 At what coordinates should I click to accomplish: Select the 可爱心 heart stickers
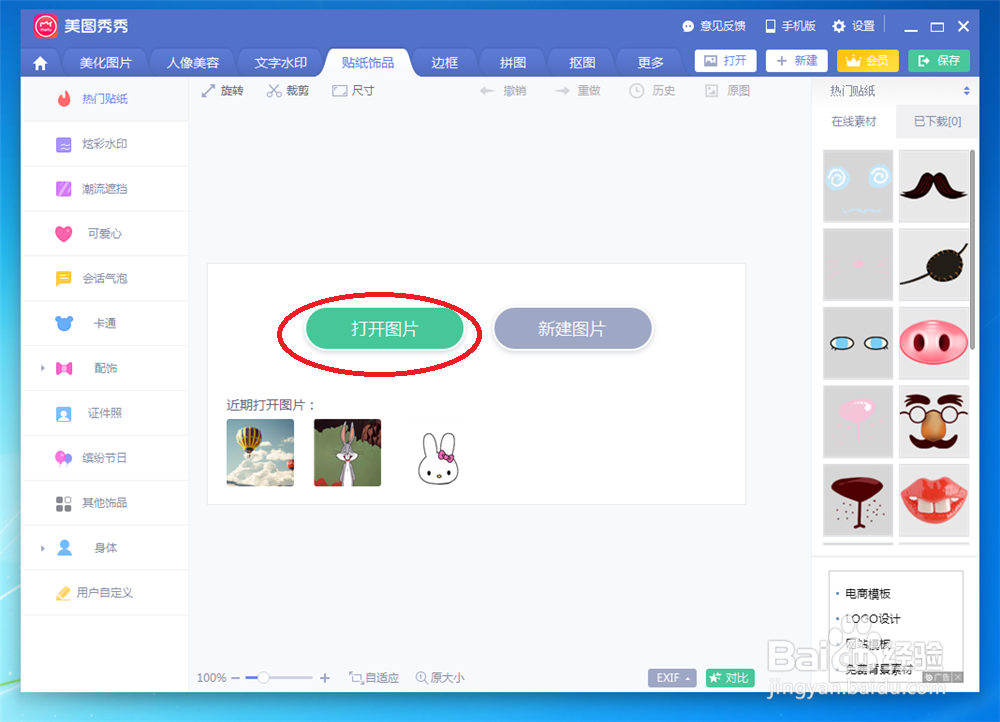click(x=105, y=233)
